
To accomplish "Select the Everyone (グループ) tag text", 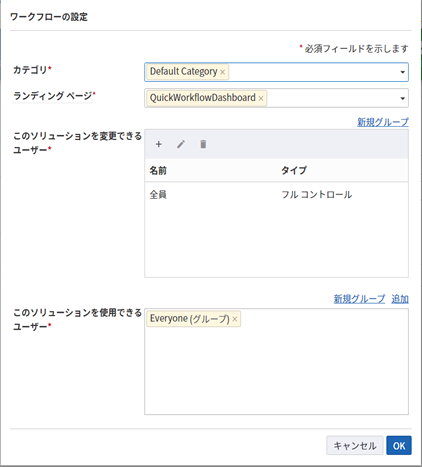I will [190, 319].
